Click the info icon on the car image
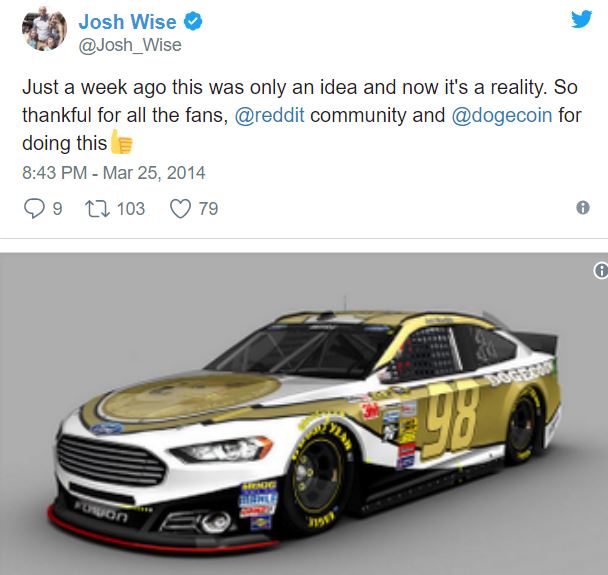Image resolution: width=608 pixels, height=575 pixels. (601, 270)
